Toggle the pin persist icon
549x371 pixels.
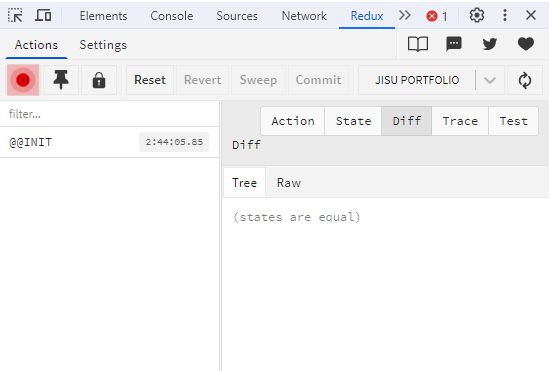(61, 80)
